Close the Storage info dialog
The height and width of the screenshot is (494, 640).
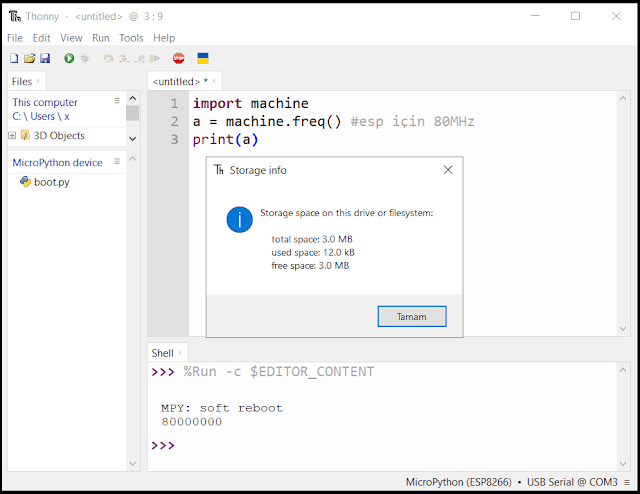(x=448, y=170)
